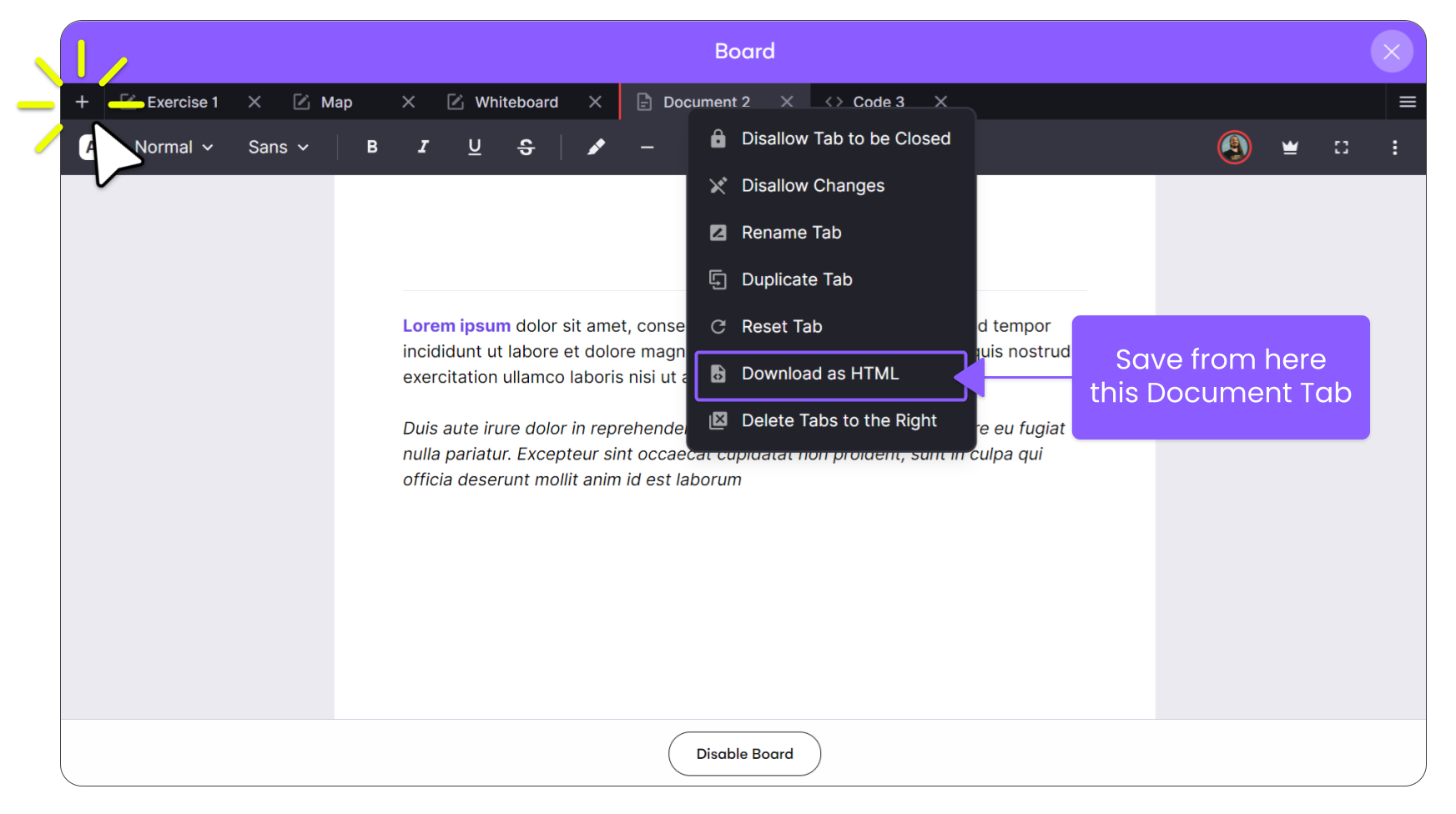Click the user avatar in the toolbar
The height and width of the screenshot is (814, 1456).
(x=1235, y=147)
